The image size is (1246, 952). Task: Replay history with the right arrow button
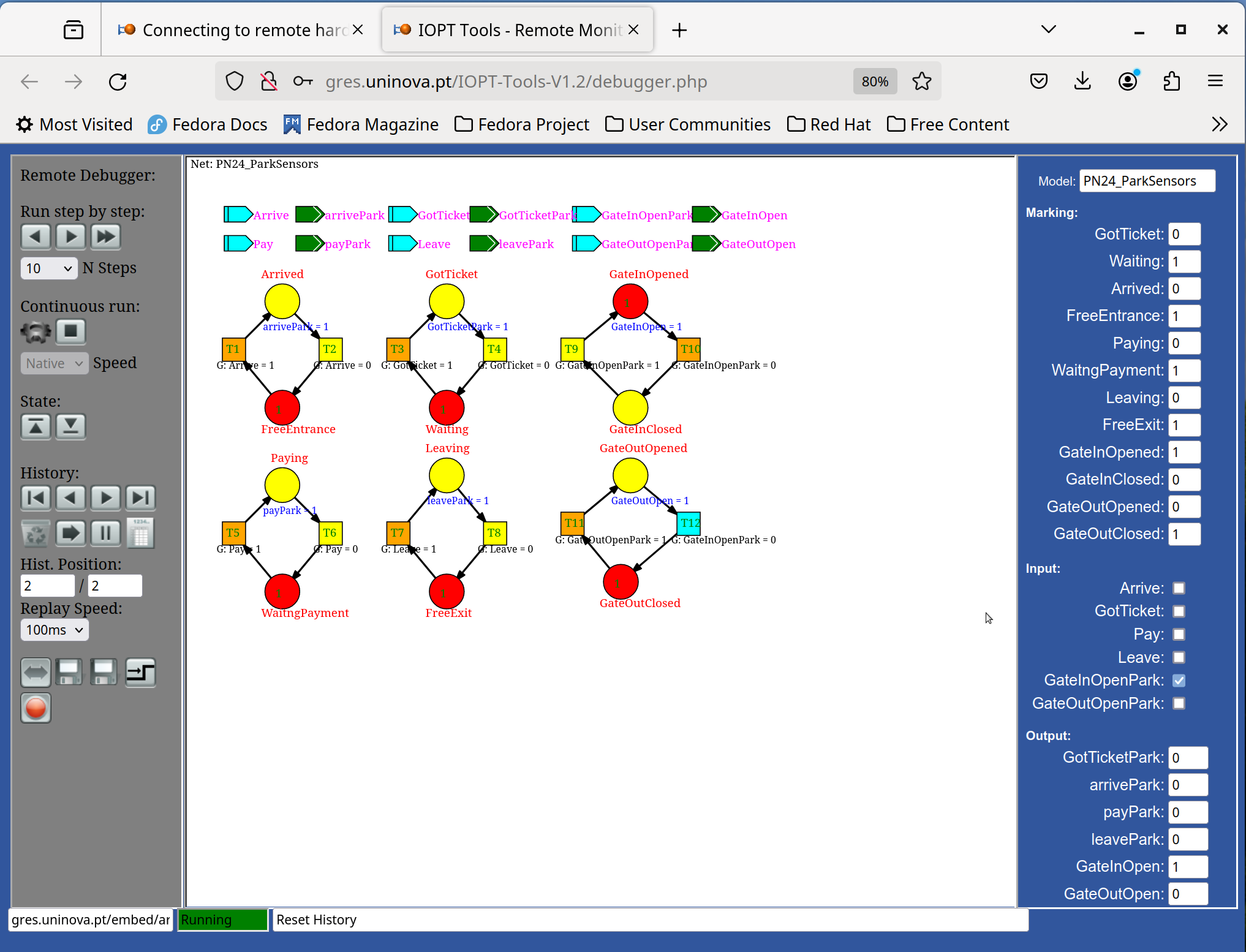[x=70, y=534]
